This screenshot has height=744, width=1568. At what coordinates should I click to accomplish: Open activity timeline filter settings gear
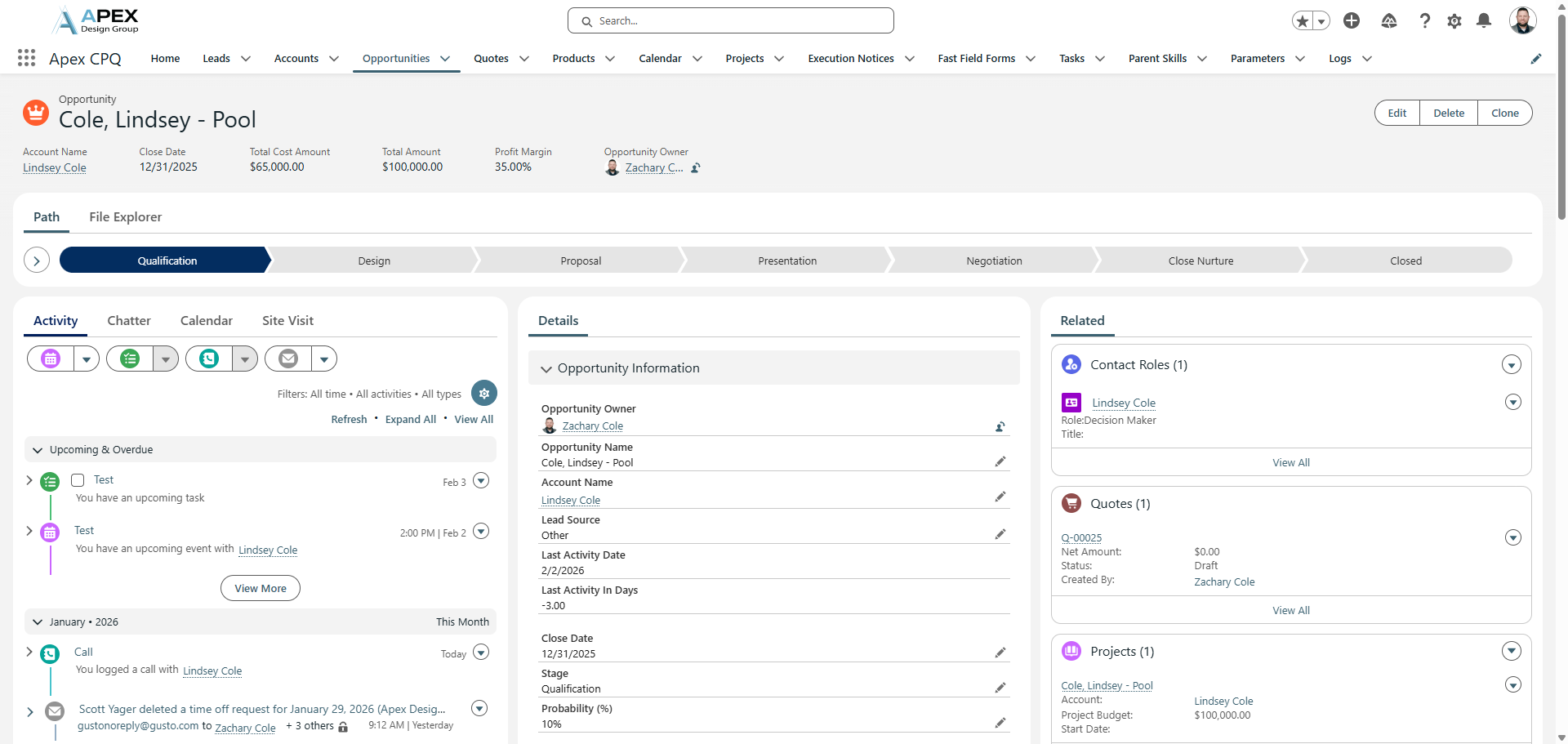(x=484, y=394)
